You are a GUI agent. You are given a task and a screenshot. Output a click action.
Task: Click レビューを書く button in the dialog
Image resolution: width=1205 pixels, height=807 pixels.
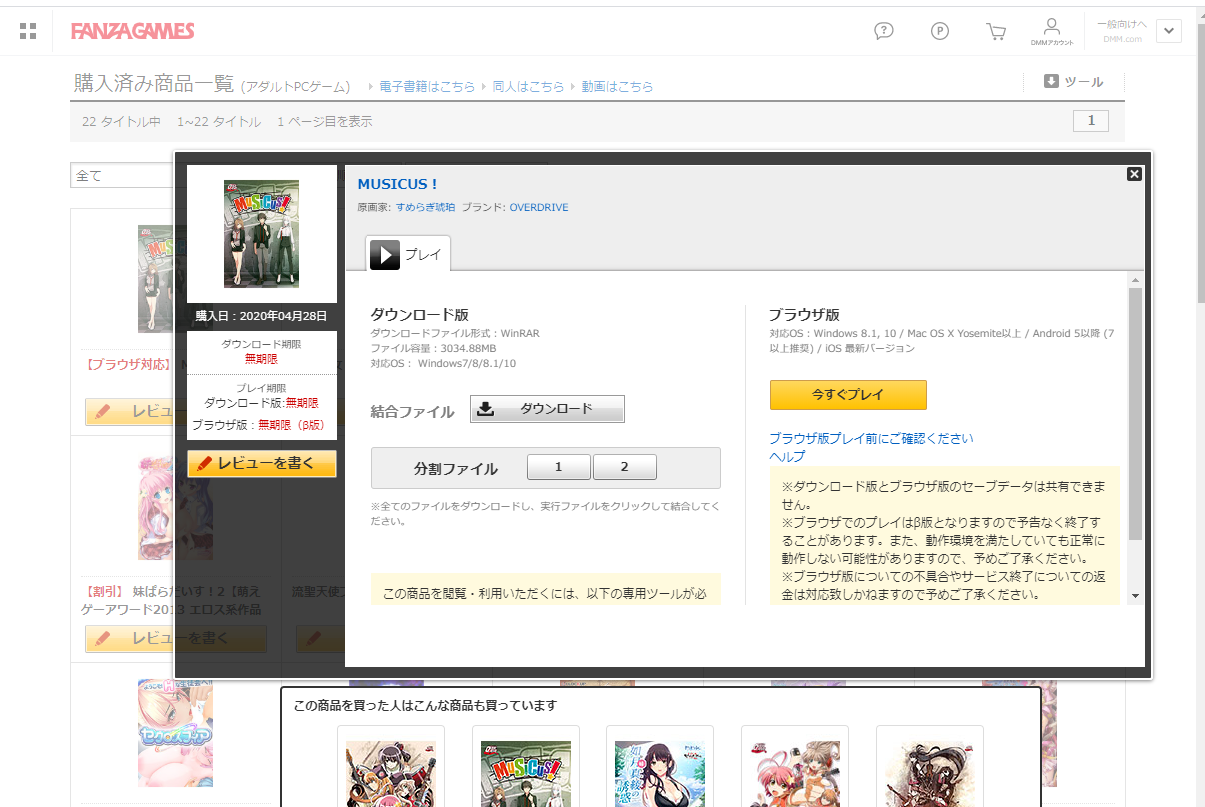click(262, 464)
